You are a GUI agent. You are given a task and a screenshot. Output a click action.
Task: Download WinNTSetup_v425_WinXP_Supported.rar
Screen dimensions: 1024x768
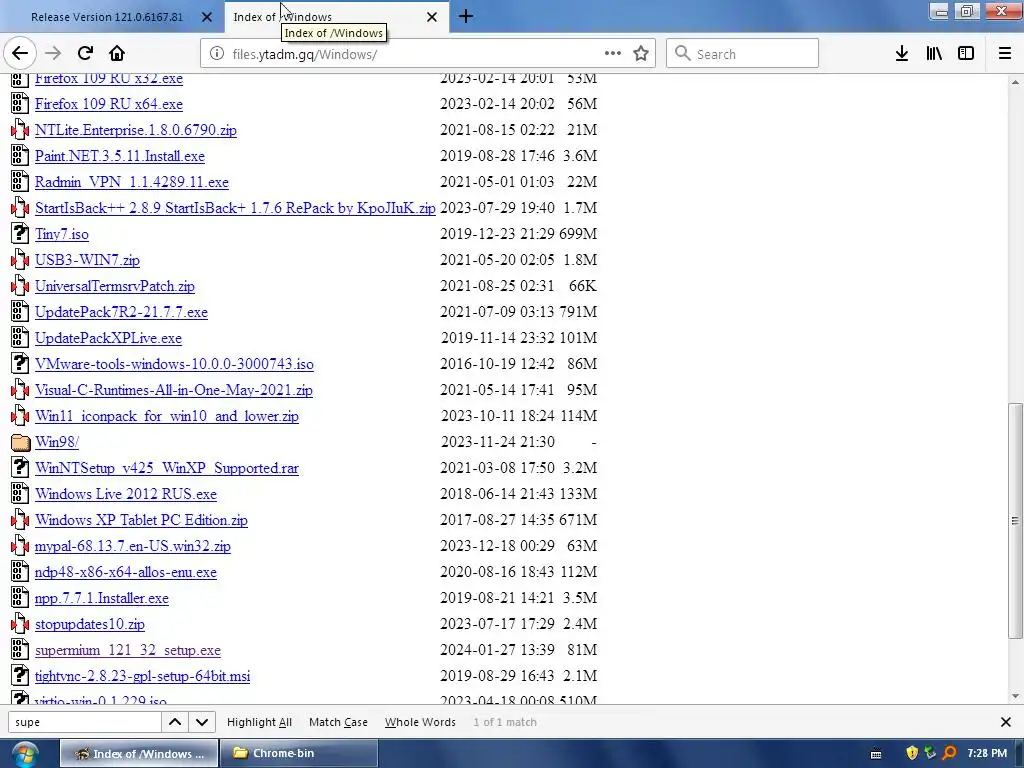coord(167,468)
